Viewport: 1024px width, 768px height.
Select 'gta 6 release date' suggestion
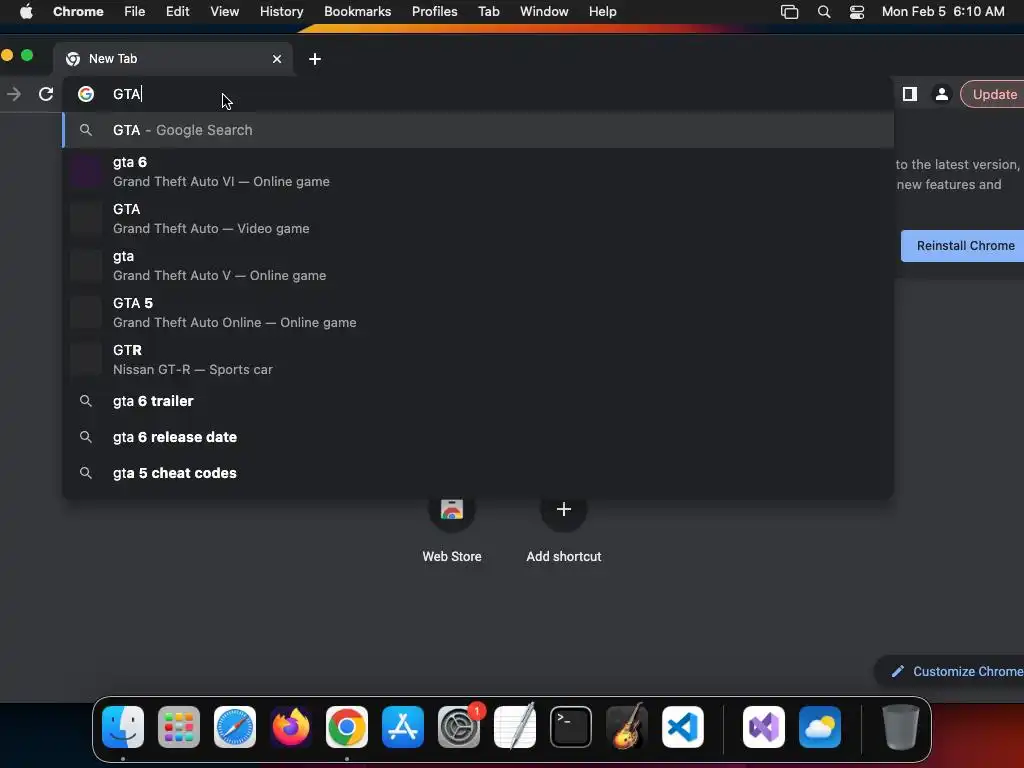coord(478,437)
